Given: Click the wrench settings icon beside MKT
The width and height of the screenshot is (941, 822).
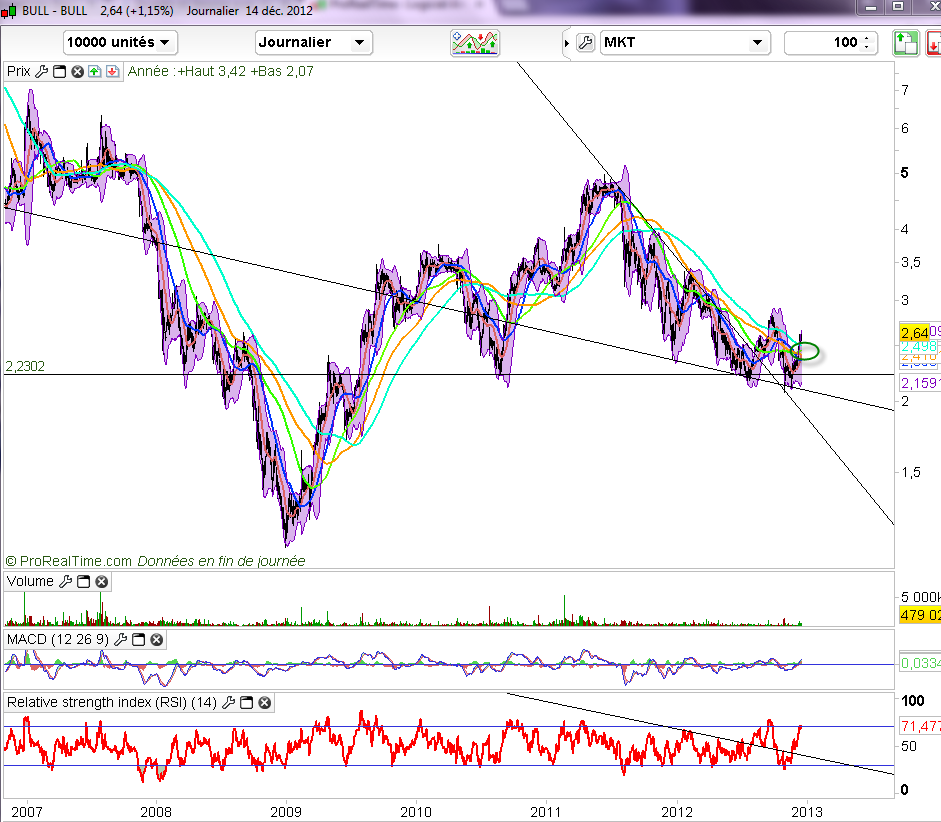Looking at the screenshot, I should (586, 42).
